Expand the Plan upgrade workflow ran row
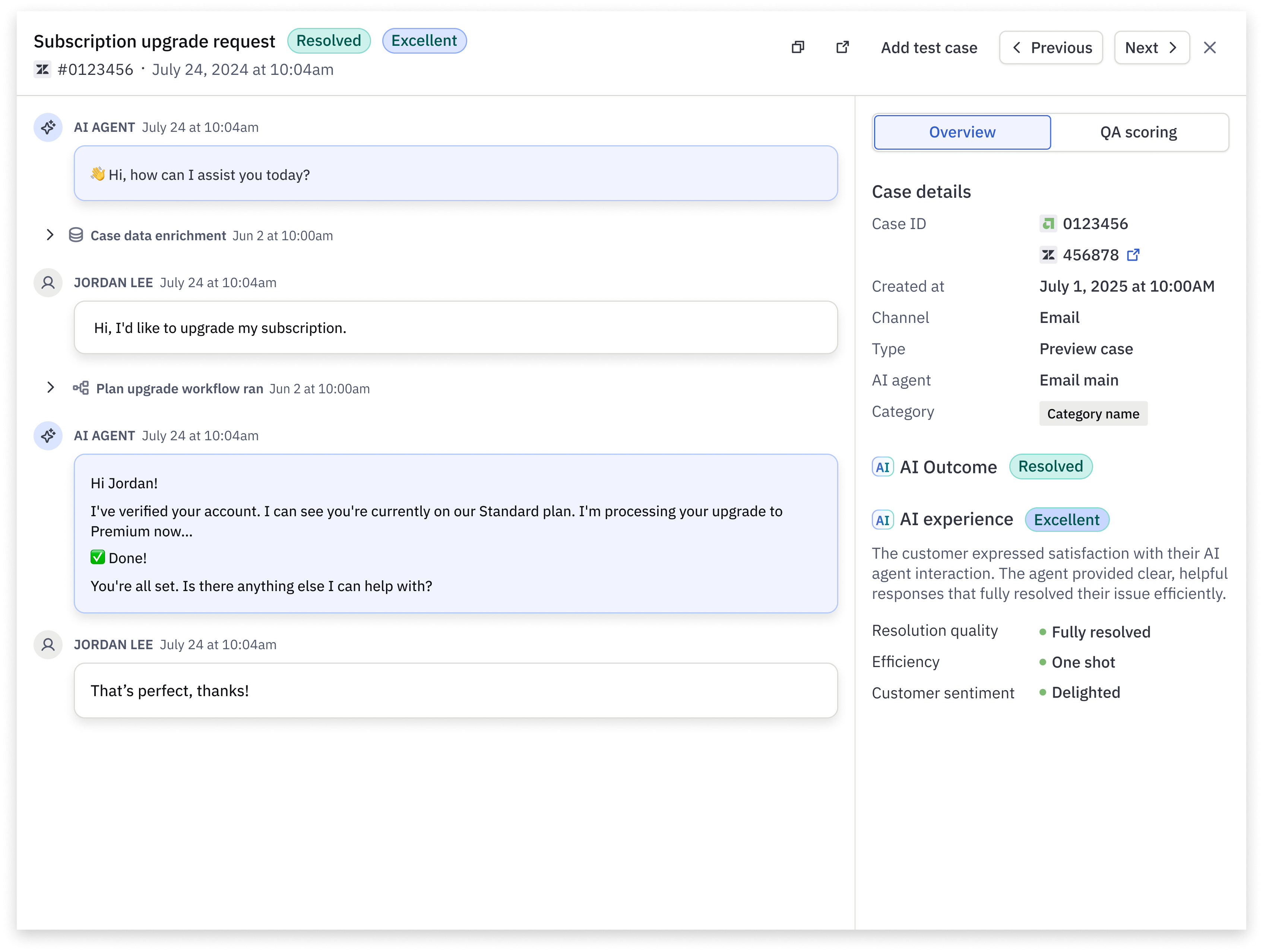Image resolution: width=1263 pixels, height=952 pixels. pos(50,387)
